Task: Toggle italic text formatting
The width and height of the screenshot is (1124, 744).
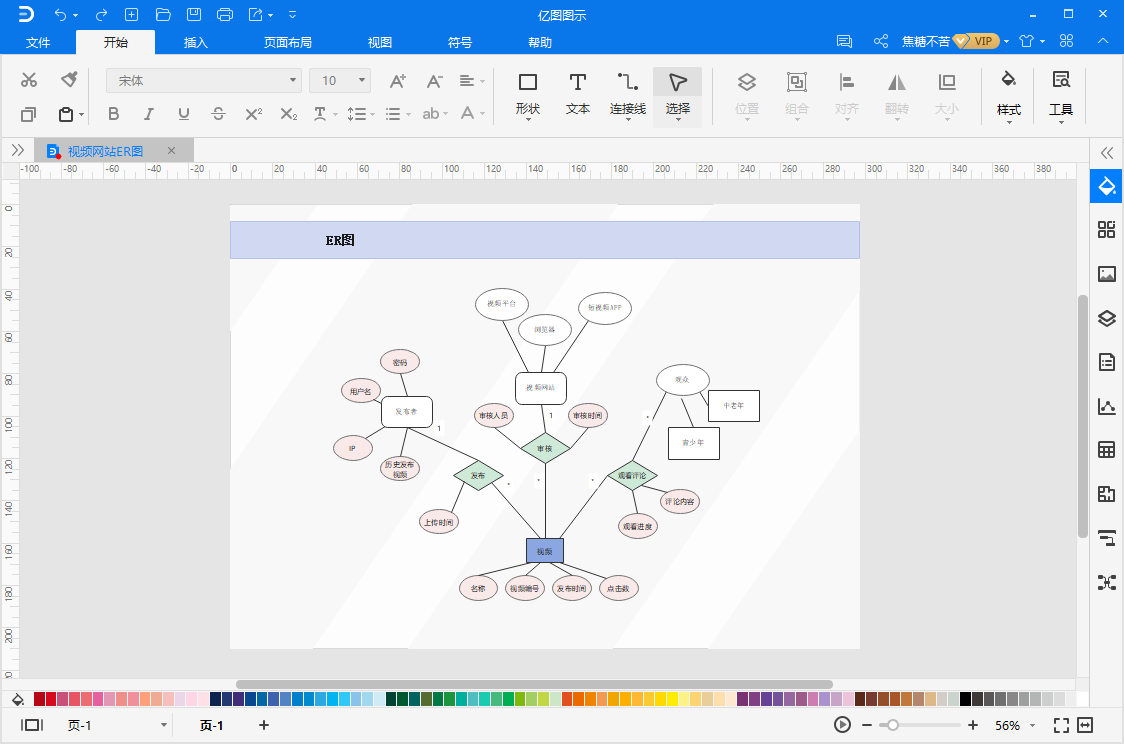Action: point(149,114)
